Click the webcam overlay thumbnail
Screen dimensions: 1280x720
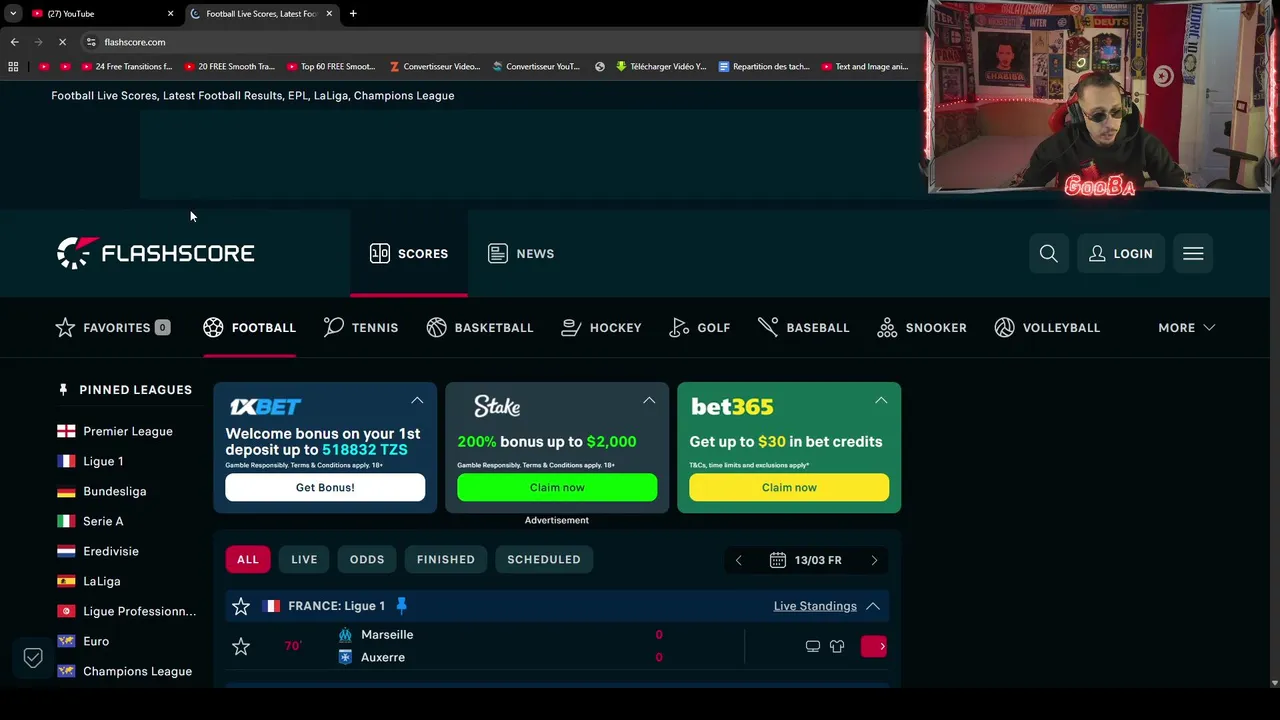click(1100, 97)
